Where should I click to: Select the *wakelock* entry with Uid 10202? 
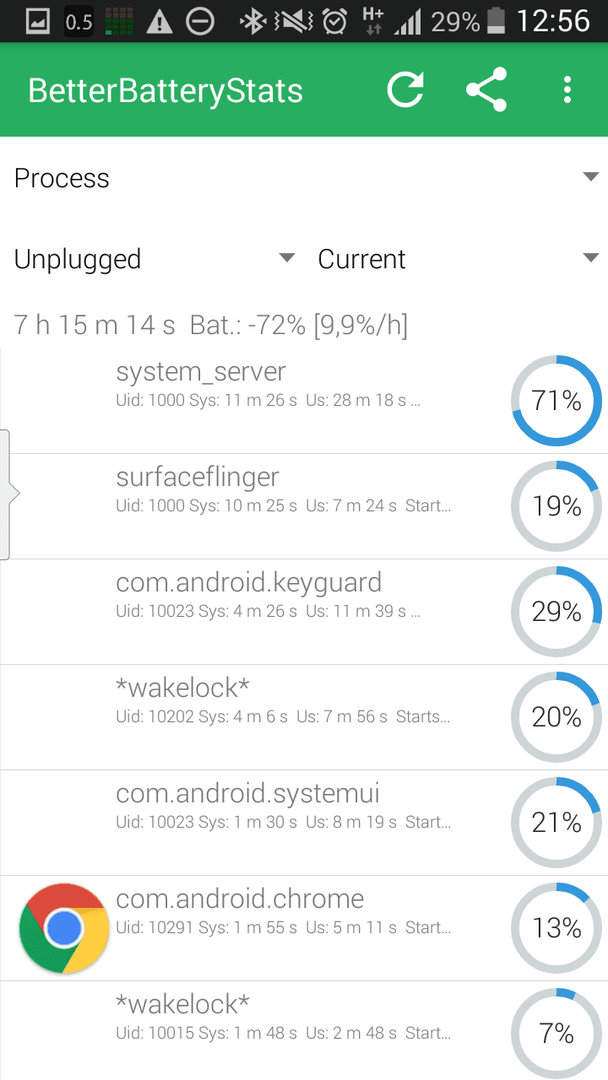(x=304, y=717)
